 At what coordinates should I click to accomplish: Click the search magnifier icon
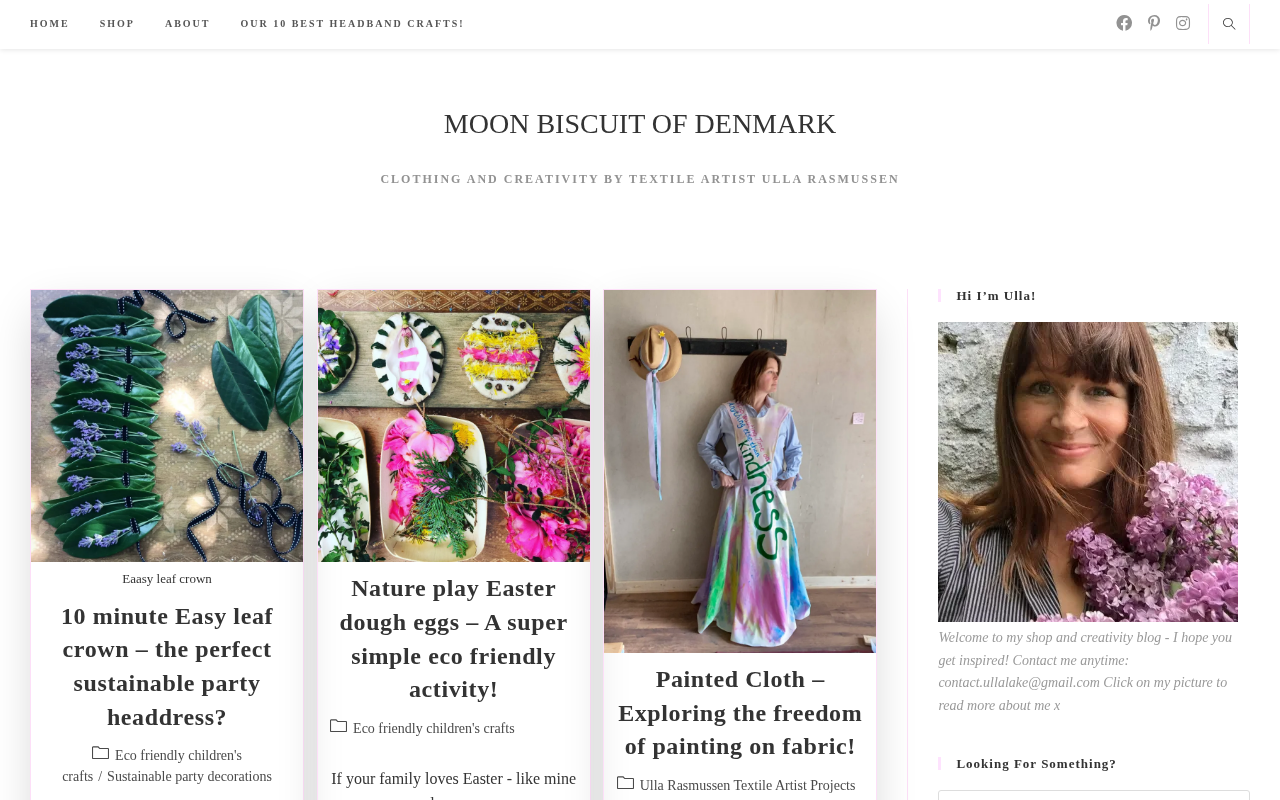point(1229,24)
